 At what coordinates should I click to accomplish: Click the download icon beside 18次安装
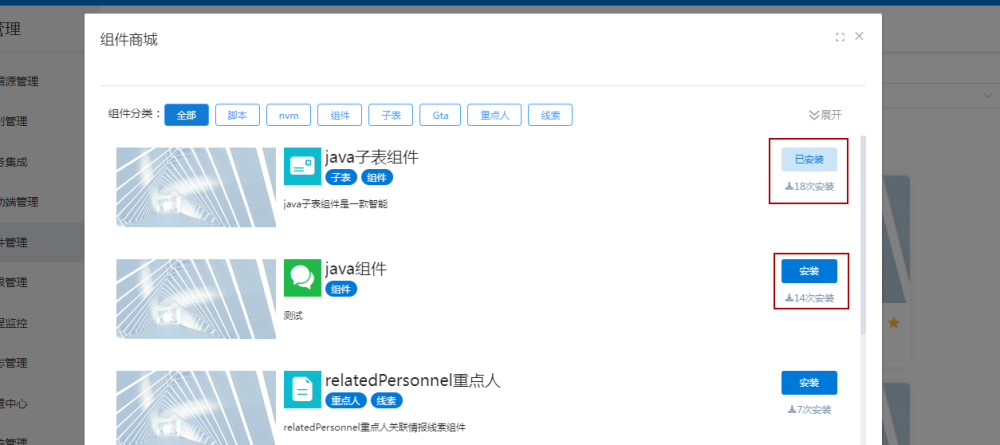(x=788, y=187)
